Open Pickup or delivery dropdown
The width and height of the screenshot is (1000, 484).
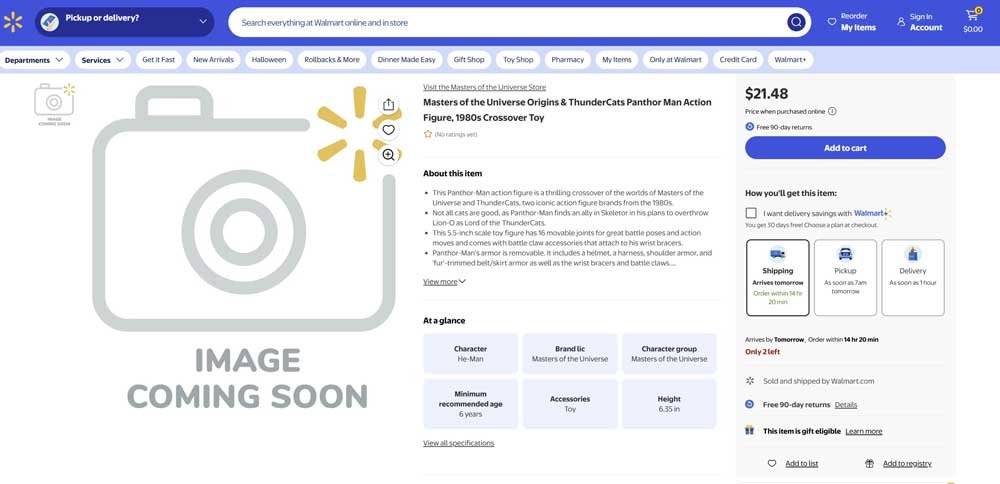[124, 21]
